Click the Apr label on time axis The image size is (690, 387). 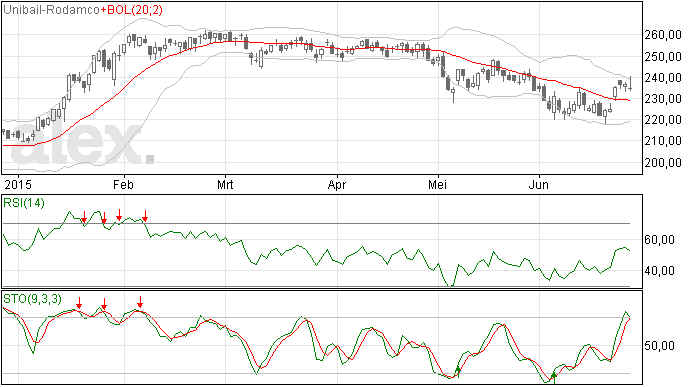(337, 184)
